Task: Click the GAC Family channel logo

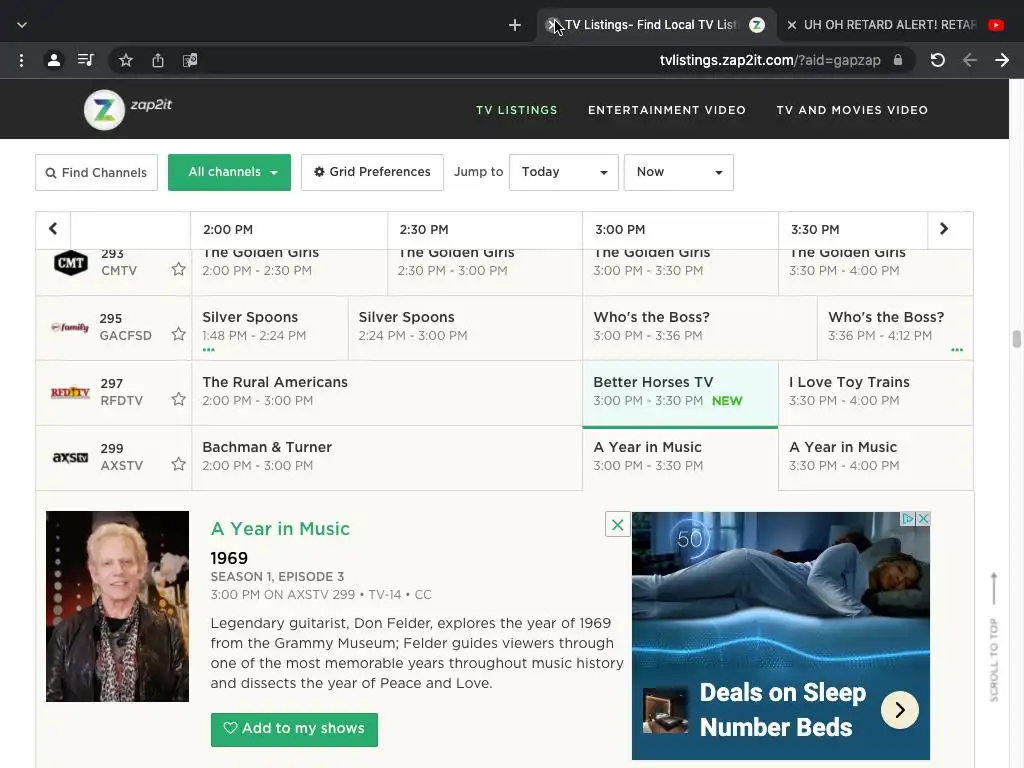Action: point(70,327)
